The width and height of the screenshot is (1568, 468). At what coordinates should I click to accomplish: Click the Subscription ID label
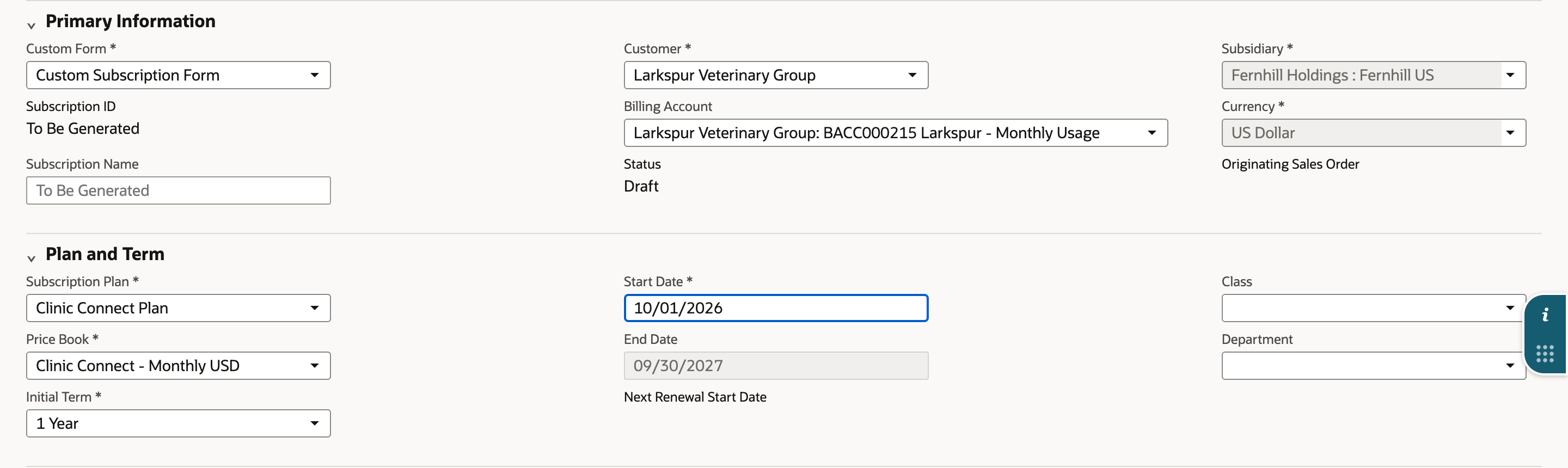tap(71, 107)
